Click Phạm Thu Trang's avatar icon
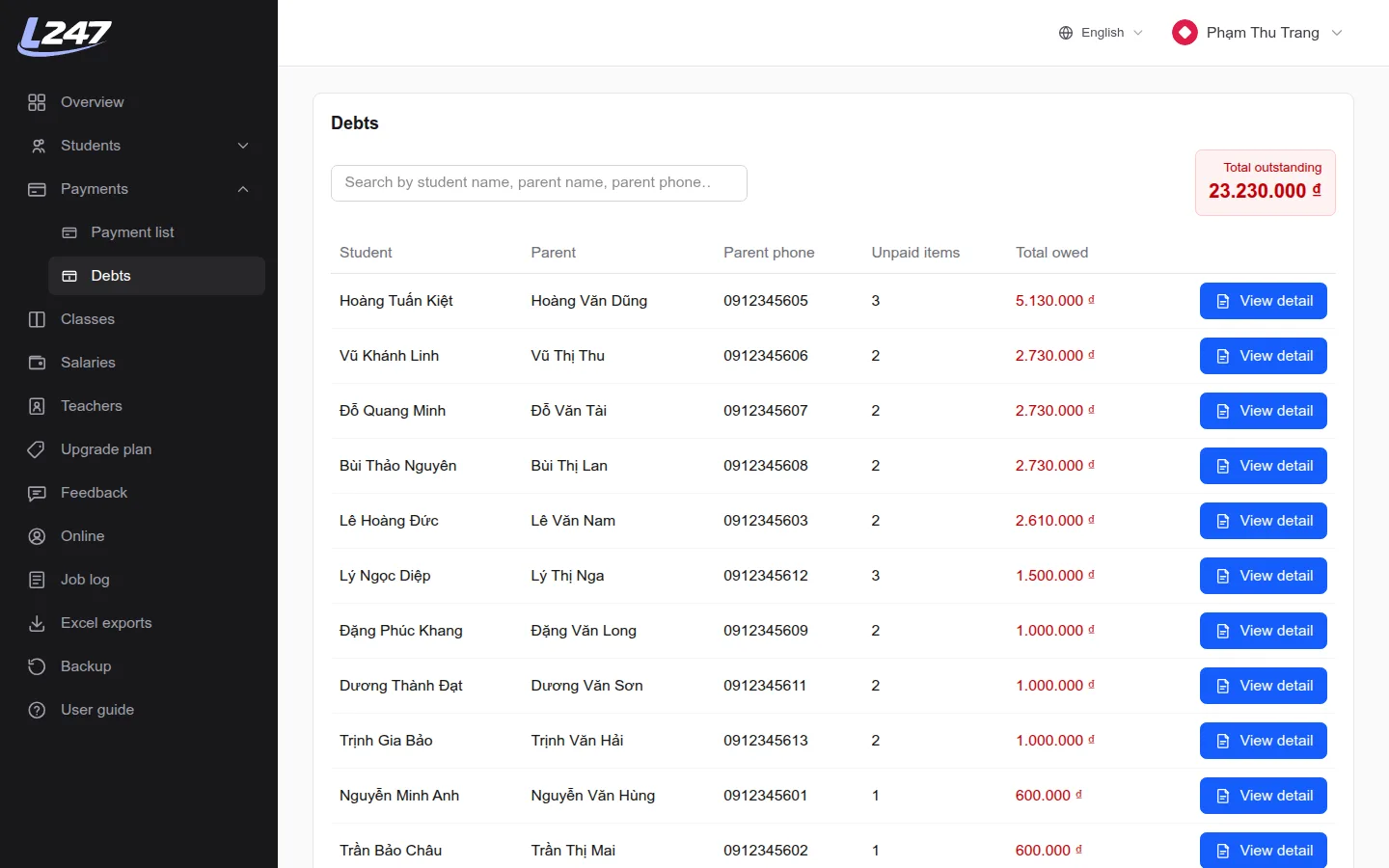 [x=1185, y=33]
